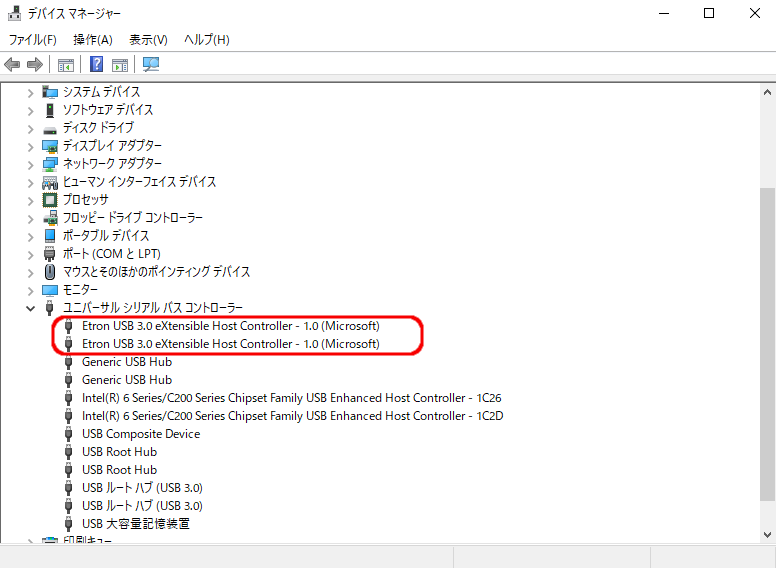Select the ソフトウェア デバイス category icon
This screenshot has width=776, height=569.
(x=49, y=110)
